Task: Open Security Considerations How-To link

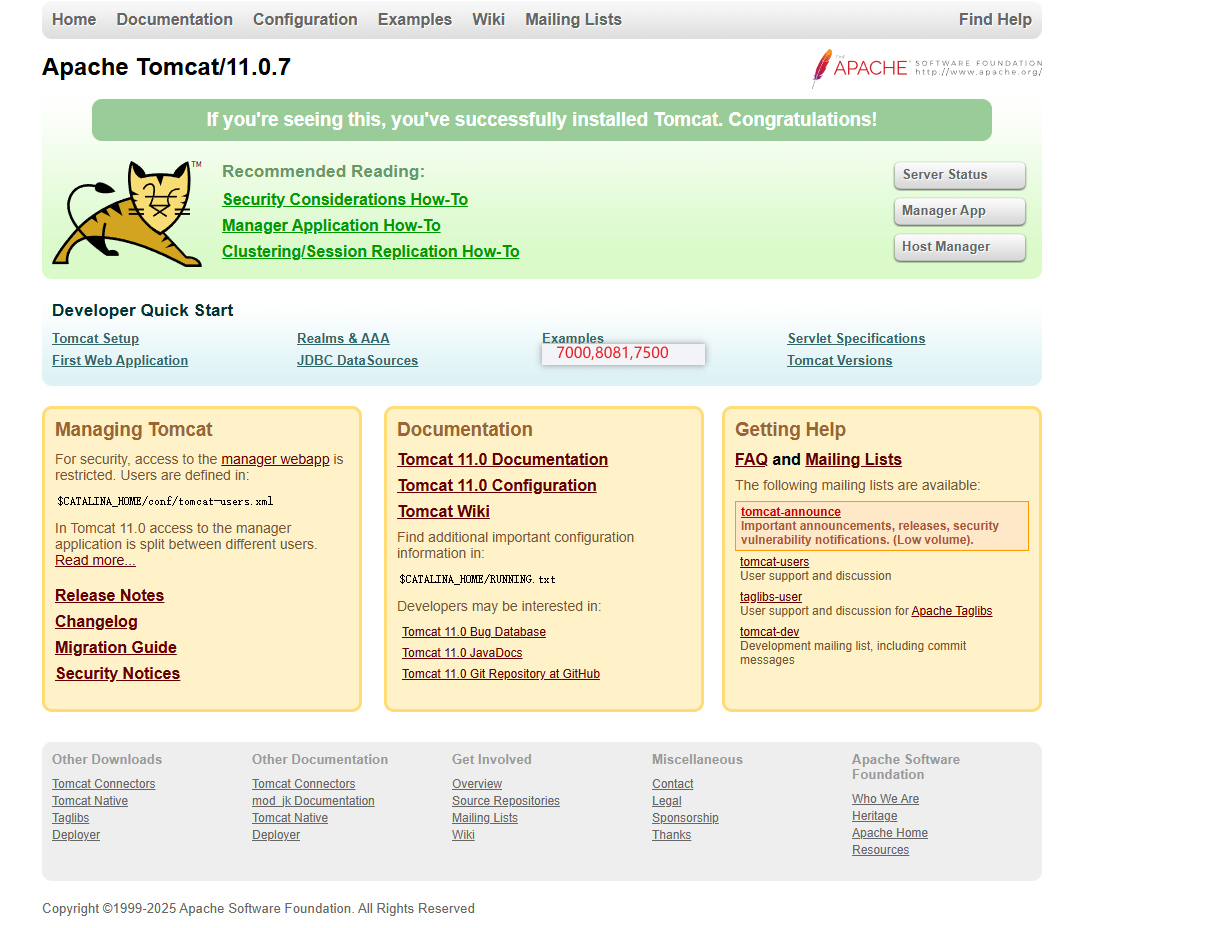Action: click(345, 199)
